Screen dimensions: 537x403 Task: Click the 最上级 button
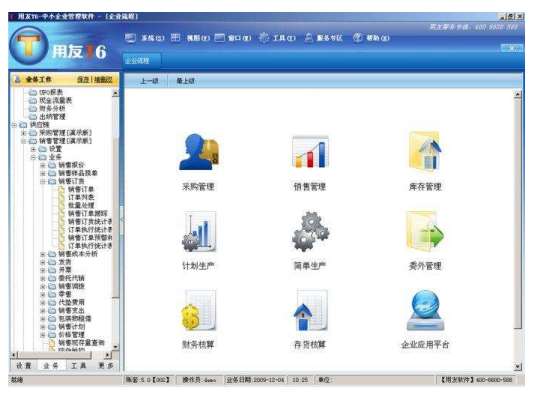pyautogui.click(x=185, y=81)
